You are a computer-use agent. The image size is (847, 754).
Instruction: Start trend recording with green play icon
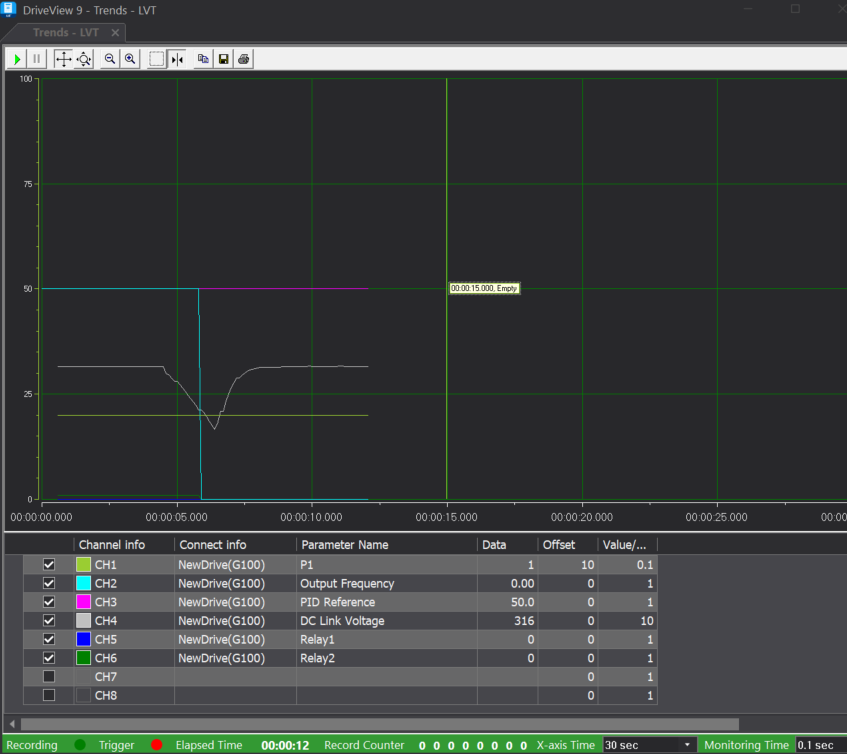click(17, 59)
